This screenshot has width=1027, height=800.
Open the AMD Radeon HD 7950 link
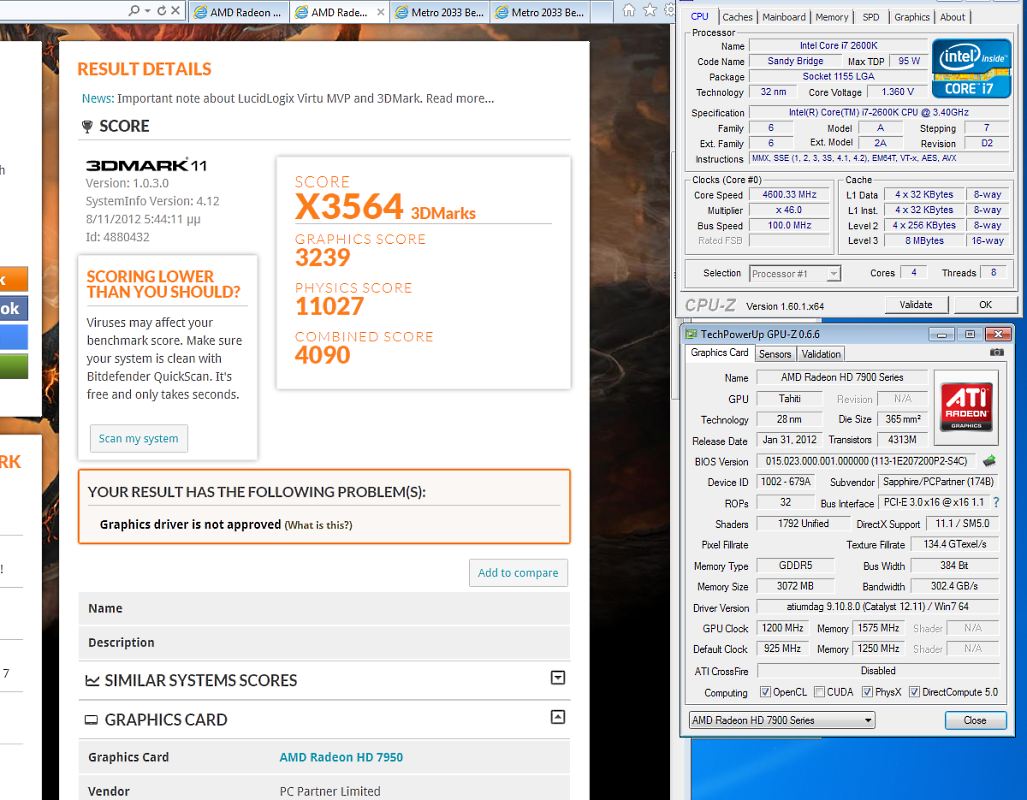[341, 757]
